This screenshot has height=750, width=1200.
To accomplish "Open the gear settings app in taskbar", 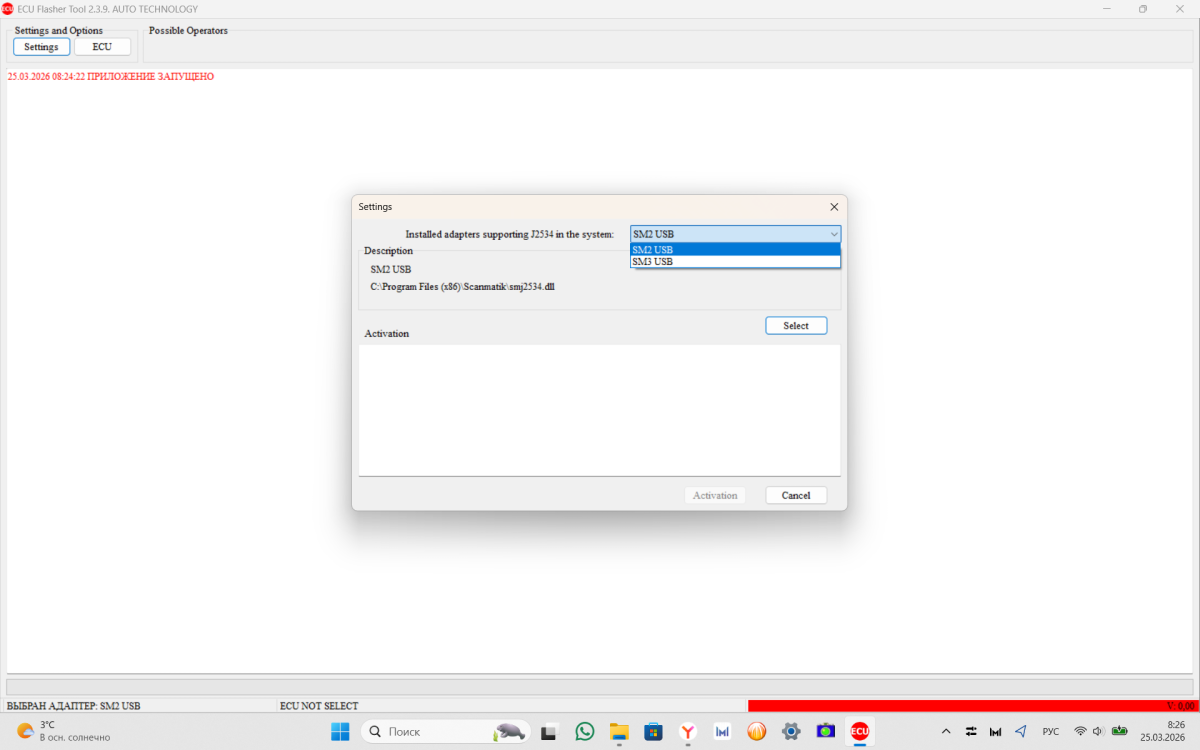I will click(x=791, y=731).
